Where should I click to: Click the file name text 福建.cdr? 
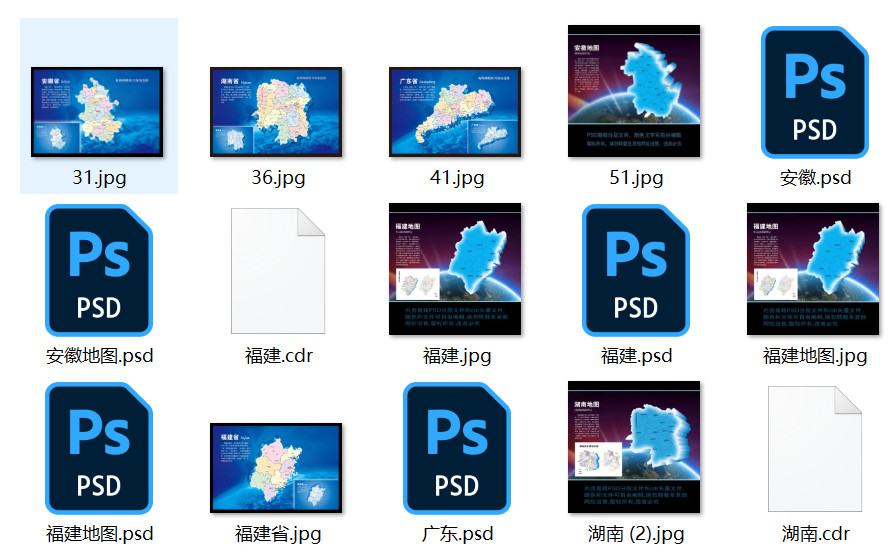[278, 356]
